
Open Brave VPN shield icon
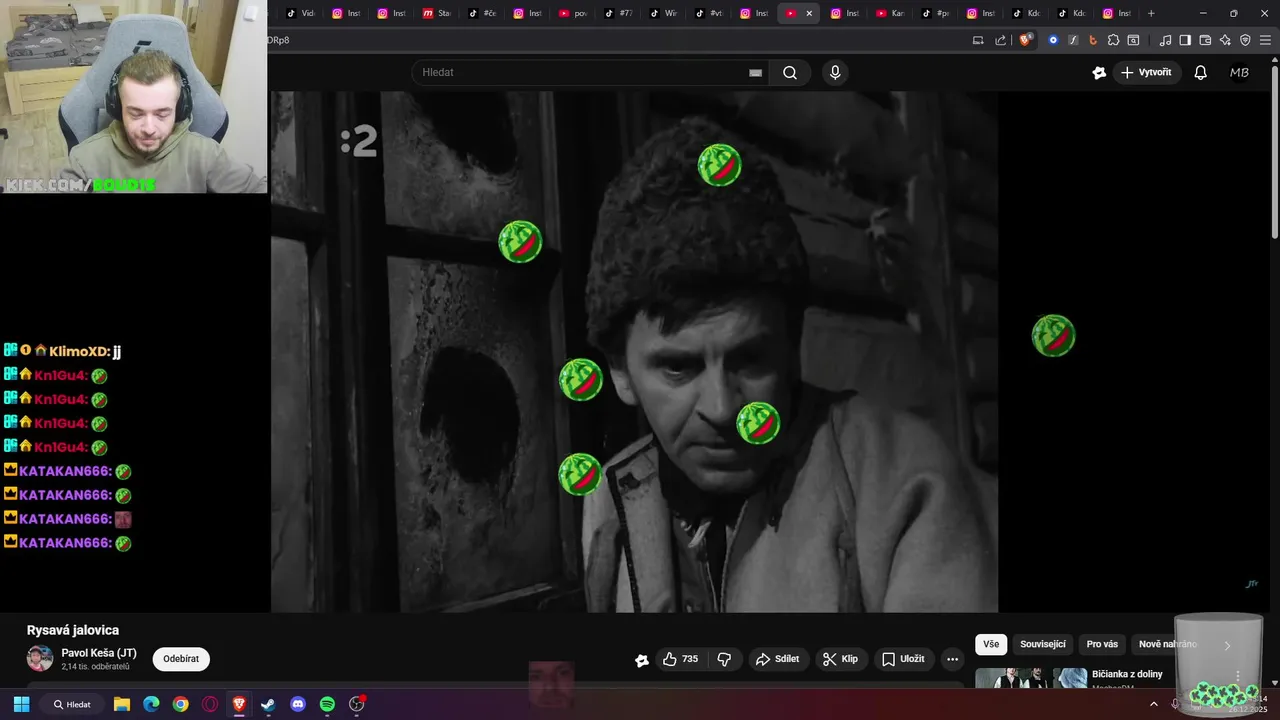pos(1245,40)
